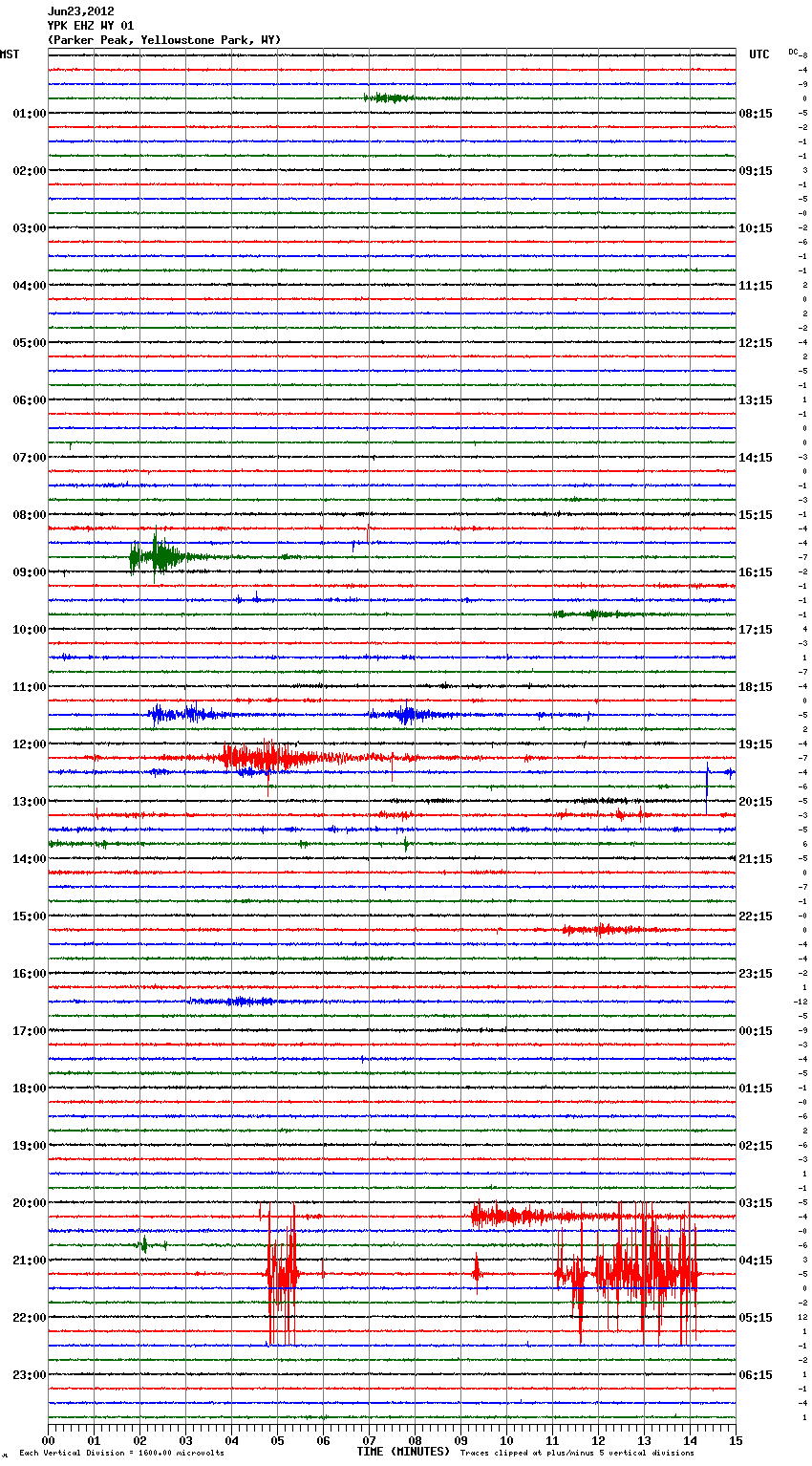Select the 10:00 MST time label

click(x=30, y=630)
